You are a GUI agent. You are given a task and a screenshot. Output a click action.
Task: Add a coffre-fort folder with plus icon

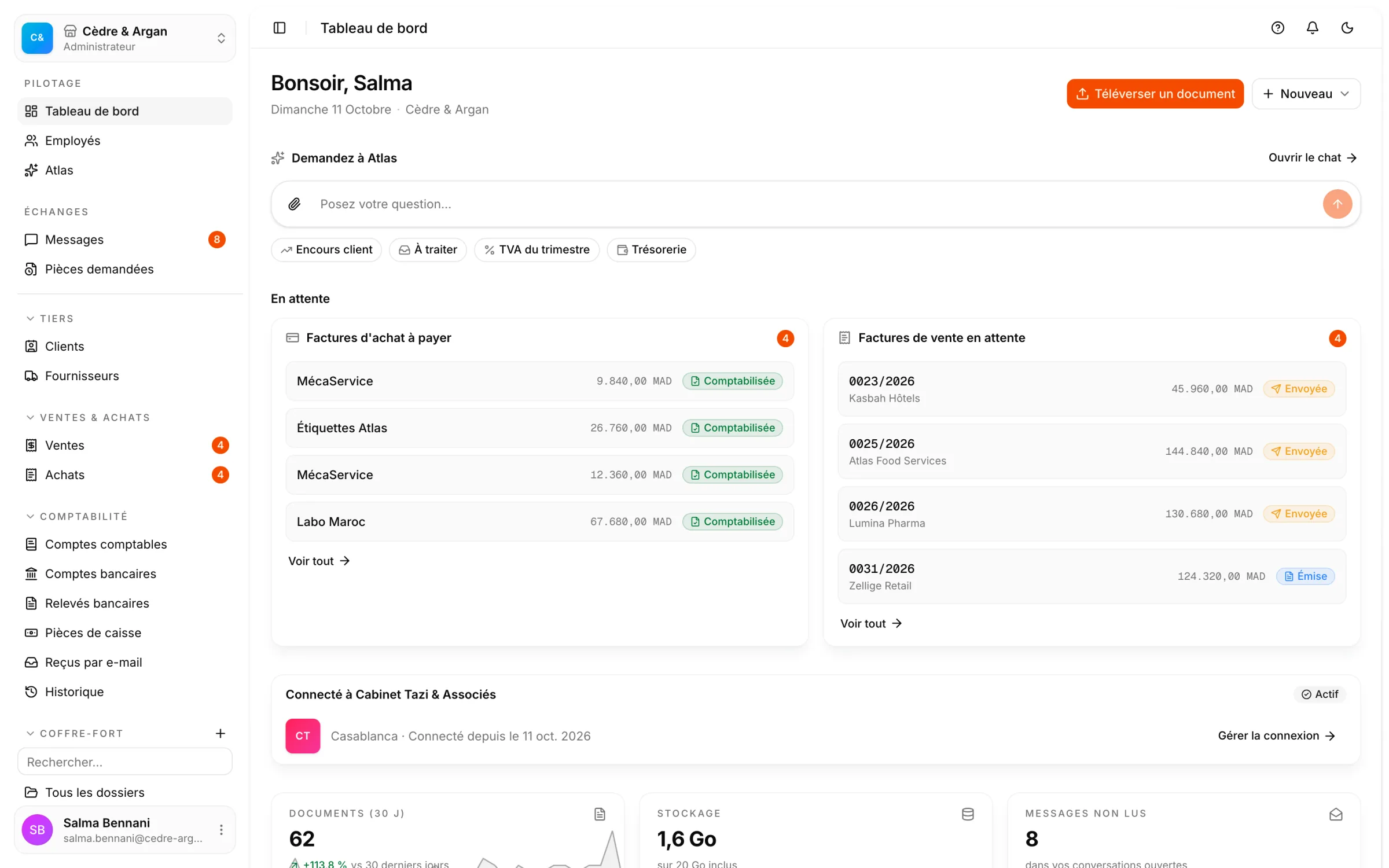pos(221,733)
